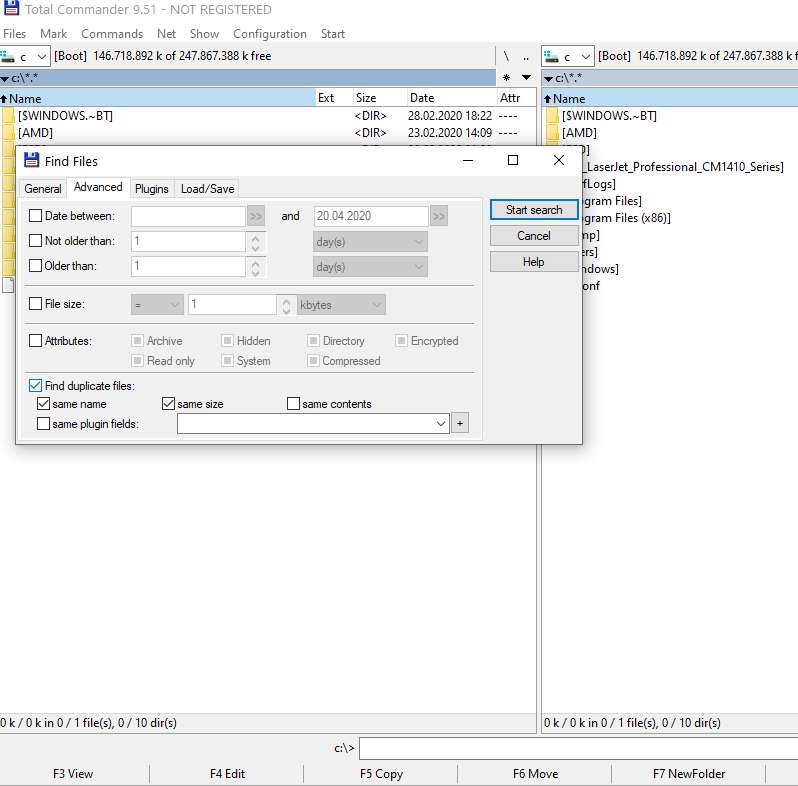Click the Start search button
Viewport: 798px width, 786px height.
534,210
